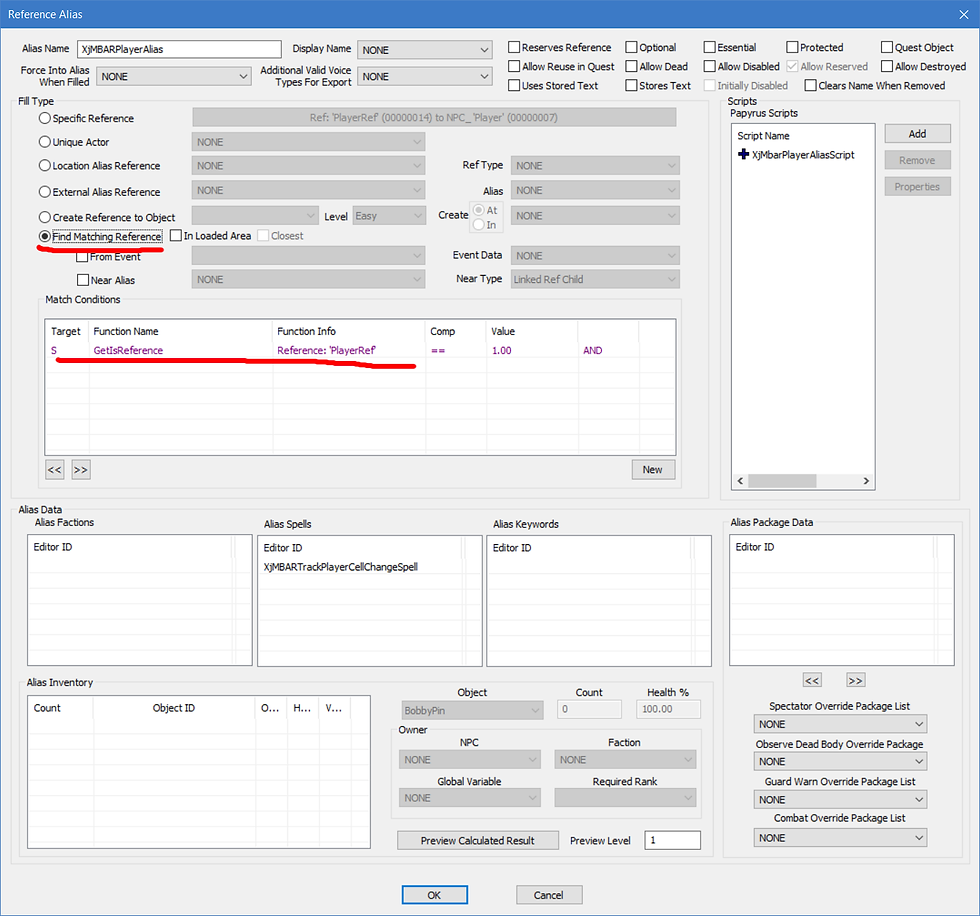980x916 pixels.
Task: Click the >> button under Match Conditions
Action: tap(81, 470)
